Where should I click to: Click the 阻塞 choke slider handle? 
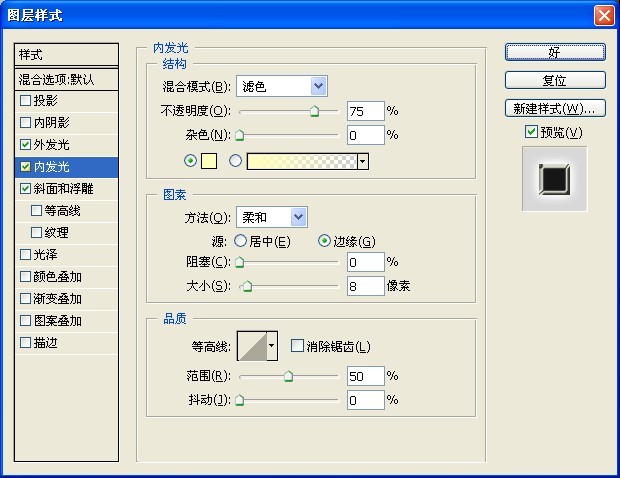point(240,262)
